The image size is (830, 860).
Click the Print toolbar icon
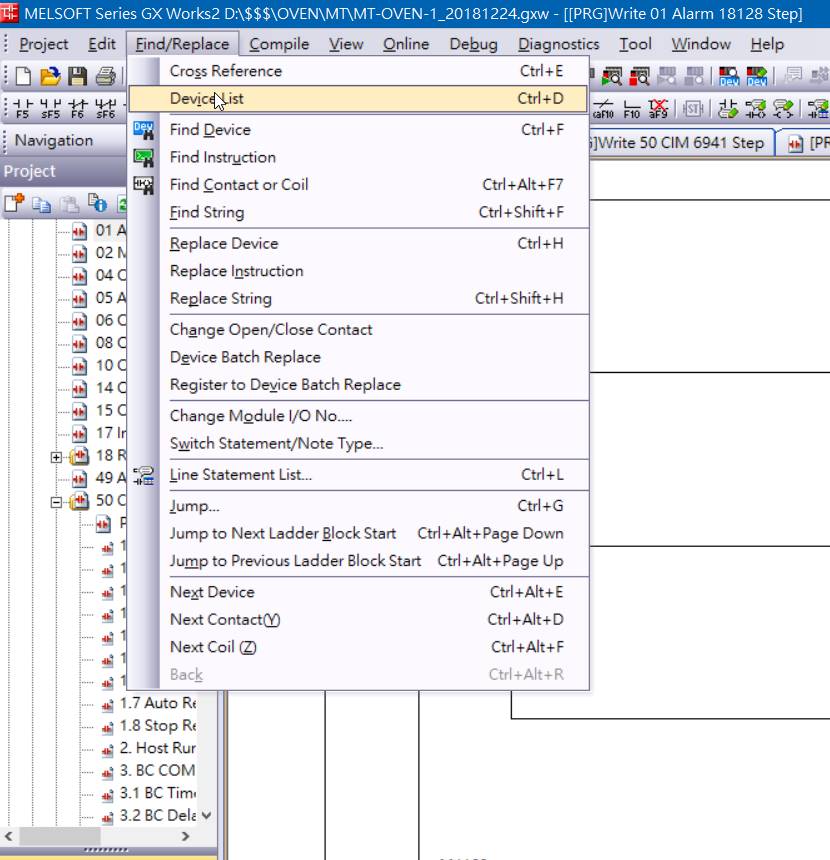104,76
